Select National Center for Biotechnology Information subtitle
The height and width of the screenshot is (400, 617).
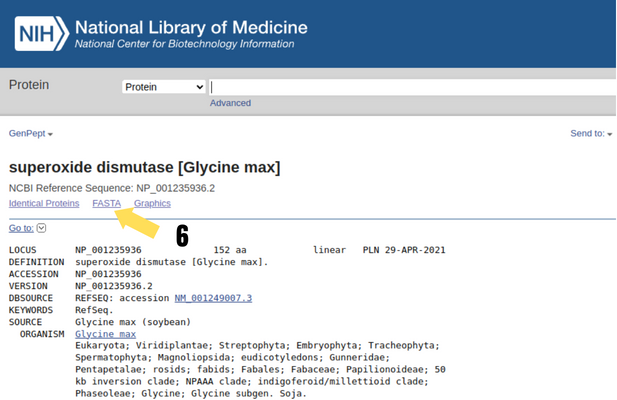tap(185, 44)
